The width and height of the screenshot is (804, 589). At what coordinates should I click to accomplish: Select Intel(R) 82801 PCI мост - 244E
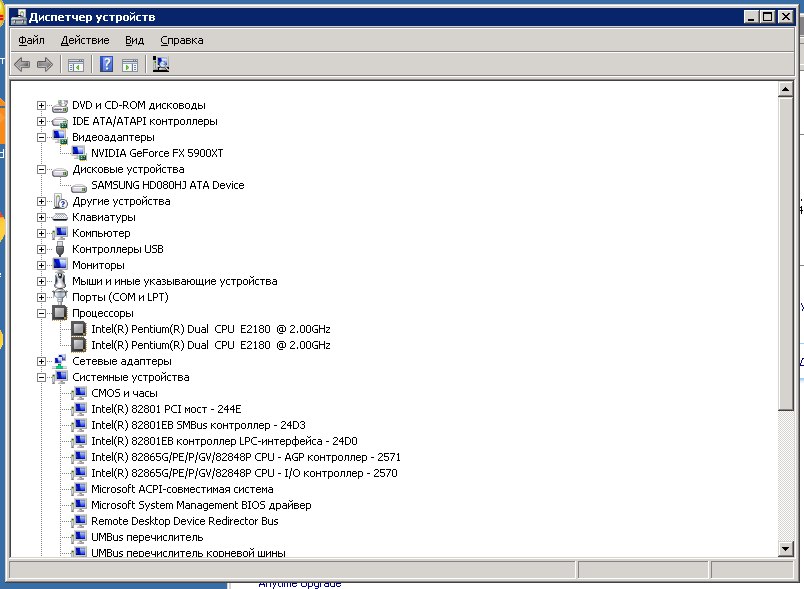pyautogui.click(x=166, y=409)
